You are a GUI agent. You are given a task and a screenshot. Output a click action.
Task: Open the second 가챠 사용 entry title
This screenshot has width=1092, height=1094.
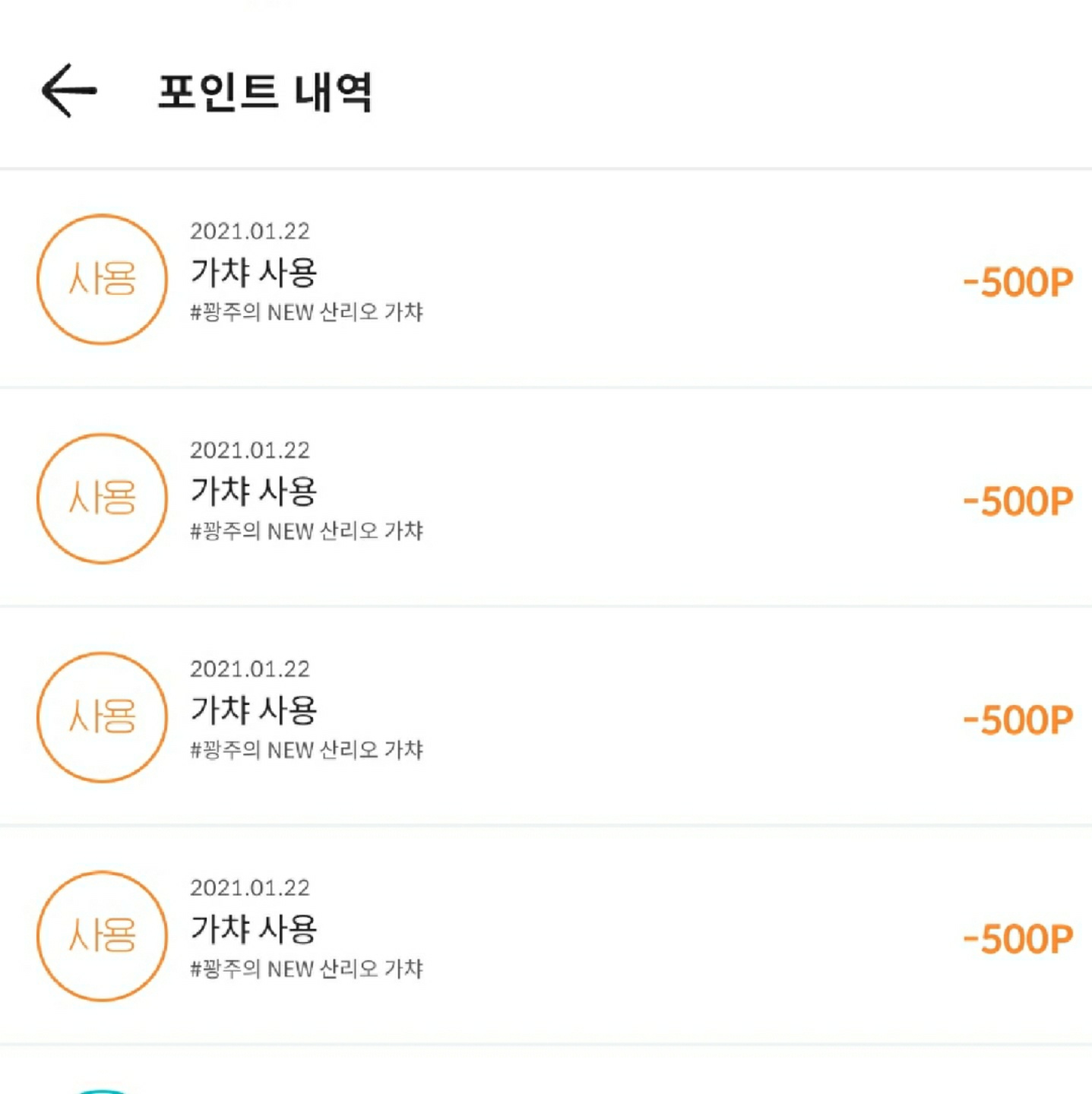tap(253, 491)
